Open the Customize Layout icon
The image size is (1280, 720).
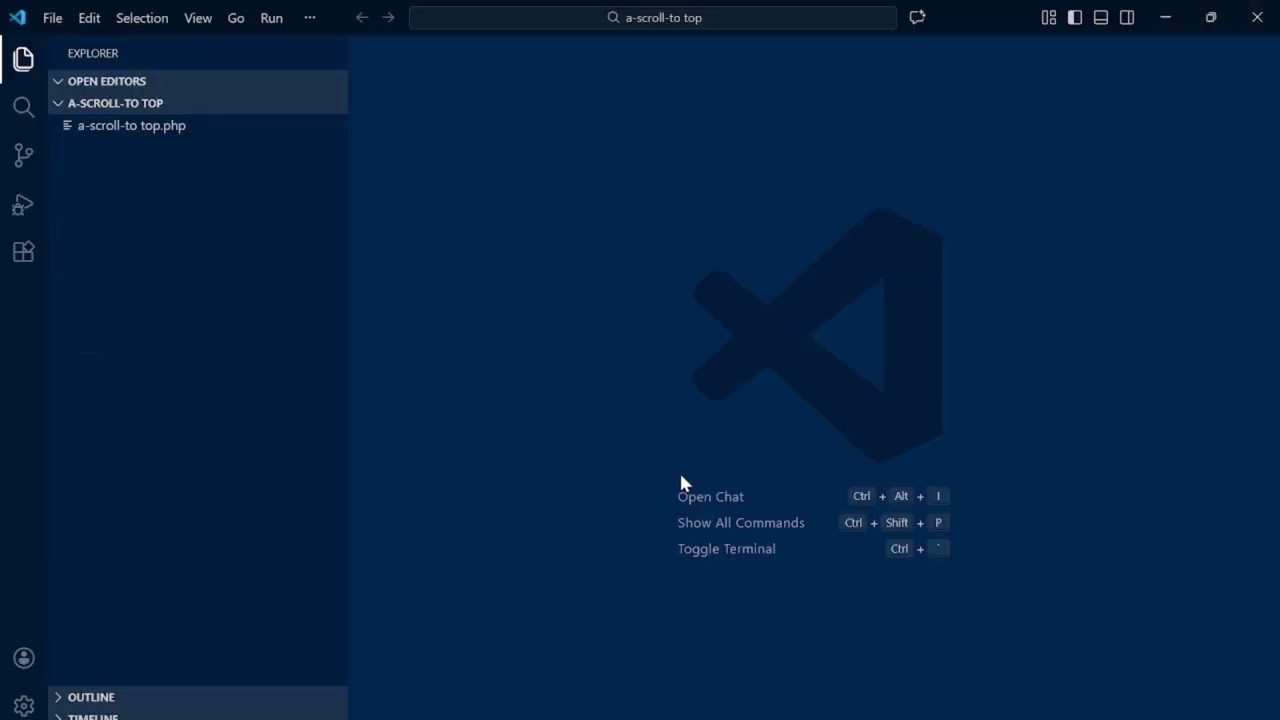[1048, 18]
